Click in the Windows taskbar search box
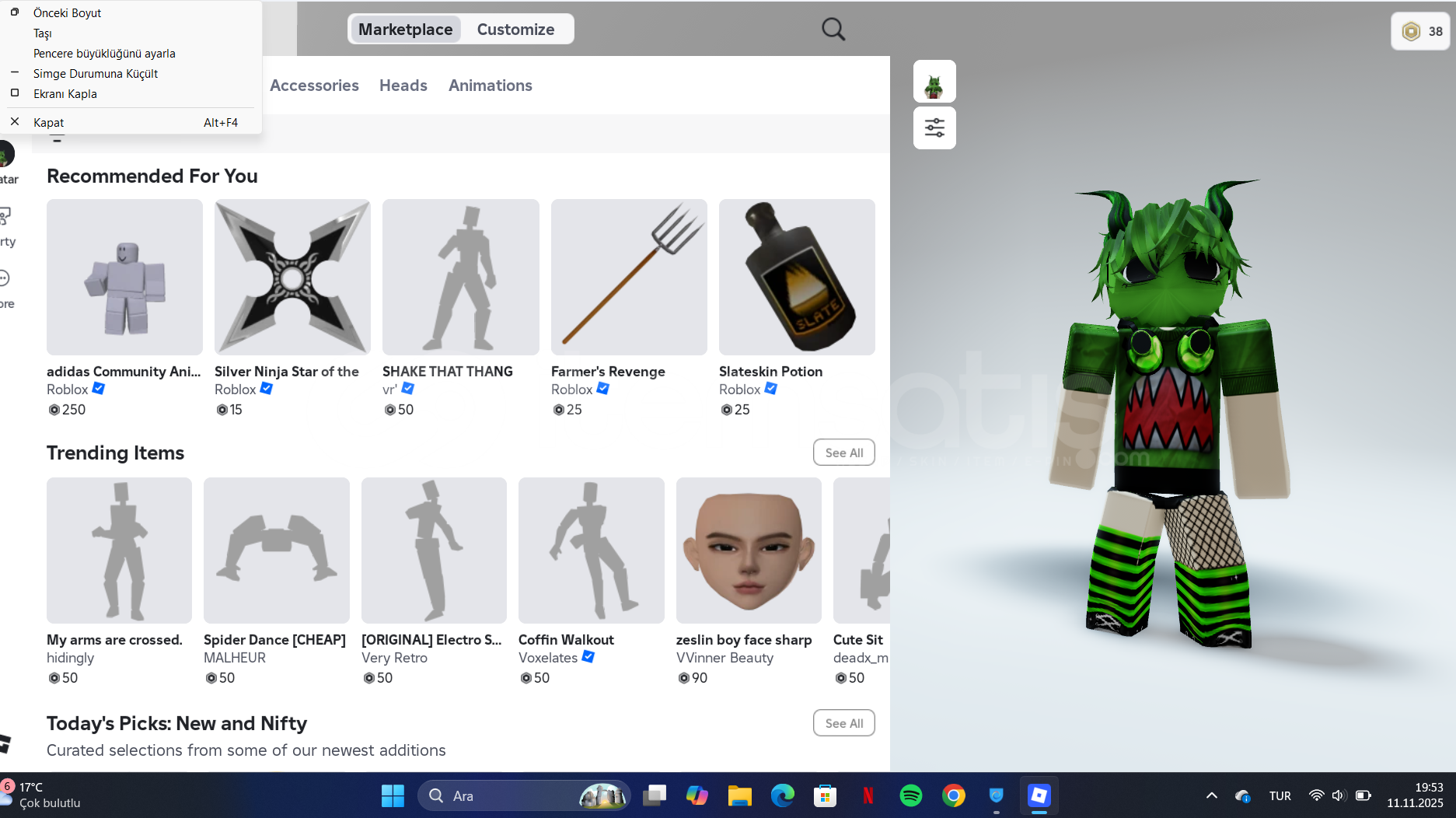 point(524,795)
